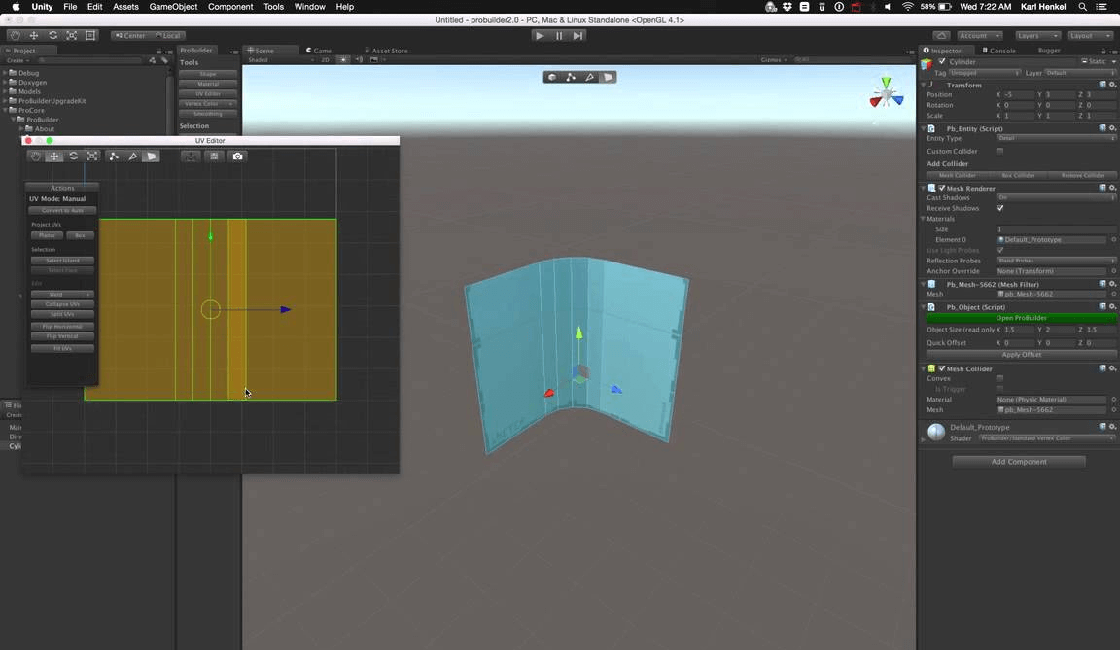Click the Position X input field
The height and width of the screenshot is (650, 1120).
[1017, 94]
